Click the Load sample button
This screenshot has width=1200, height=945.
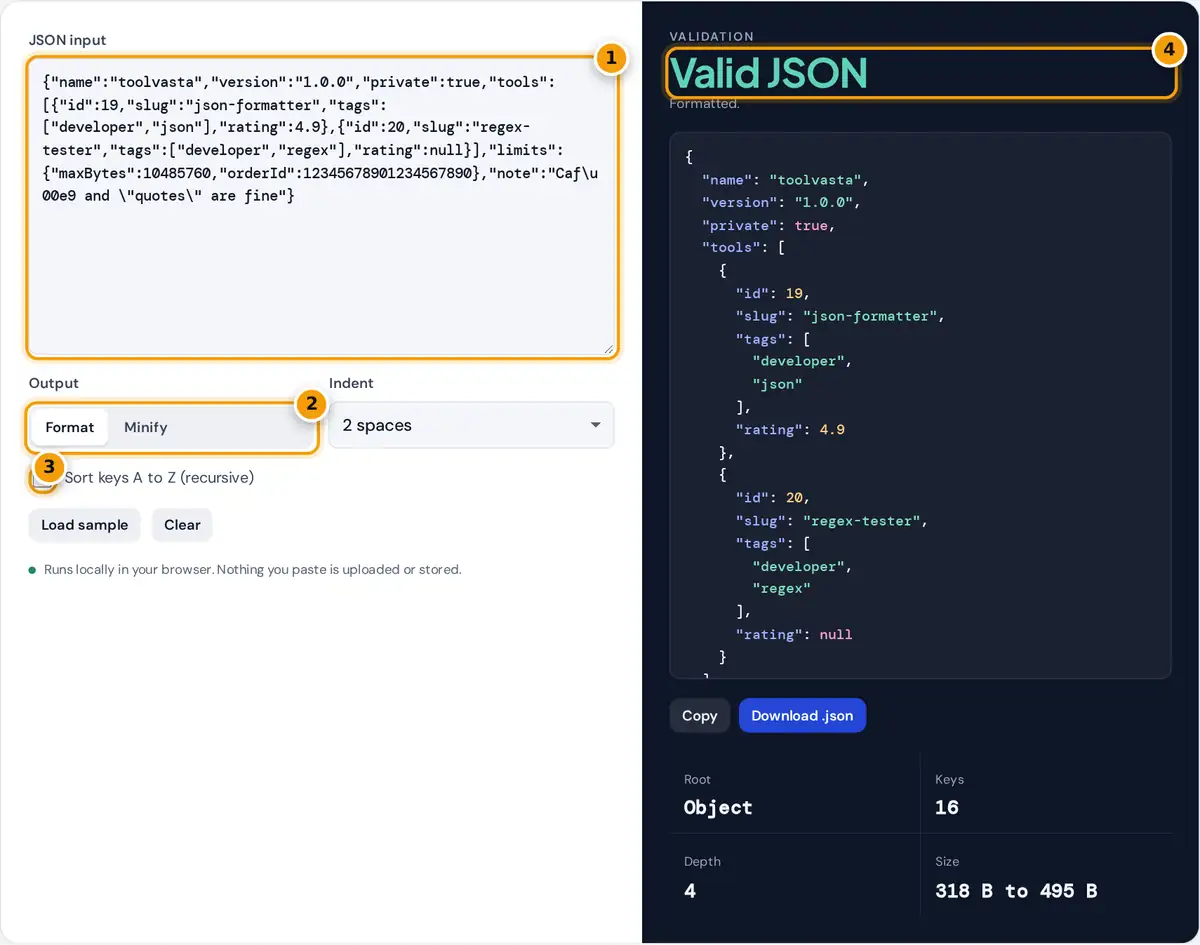85,525
